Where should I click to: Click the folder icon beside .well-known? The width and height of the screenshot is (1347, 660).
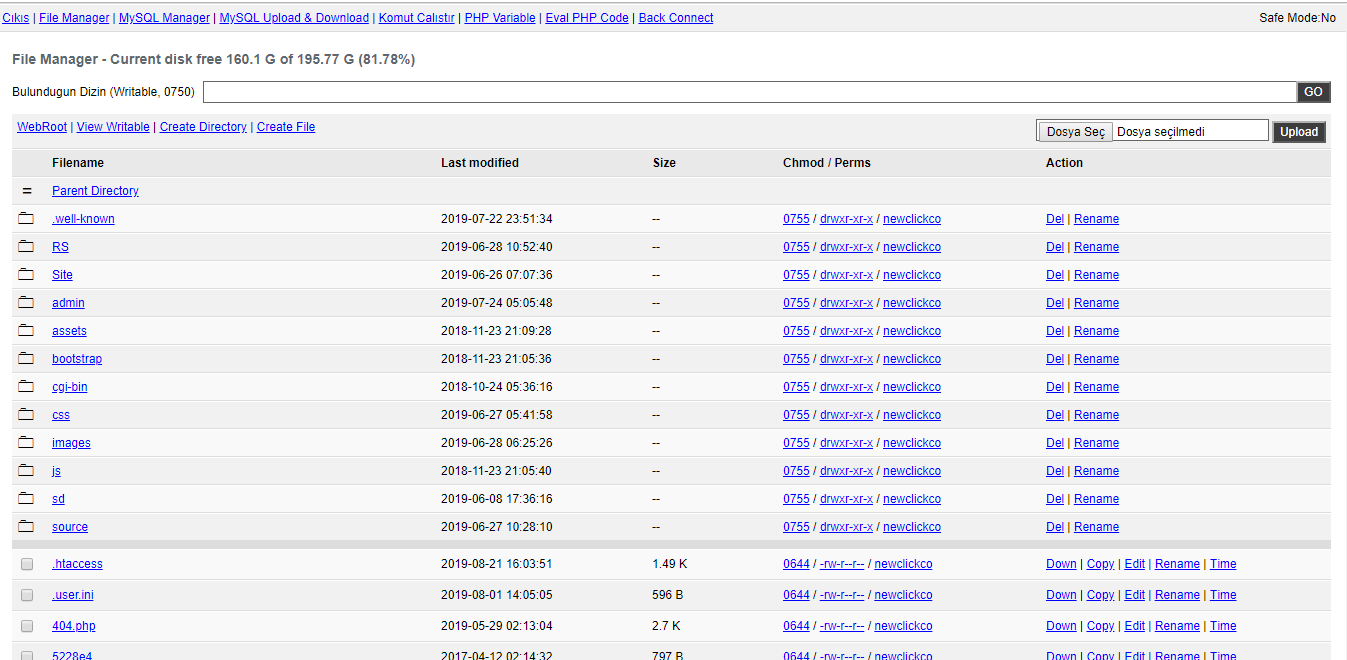(26, 219)
